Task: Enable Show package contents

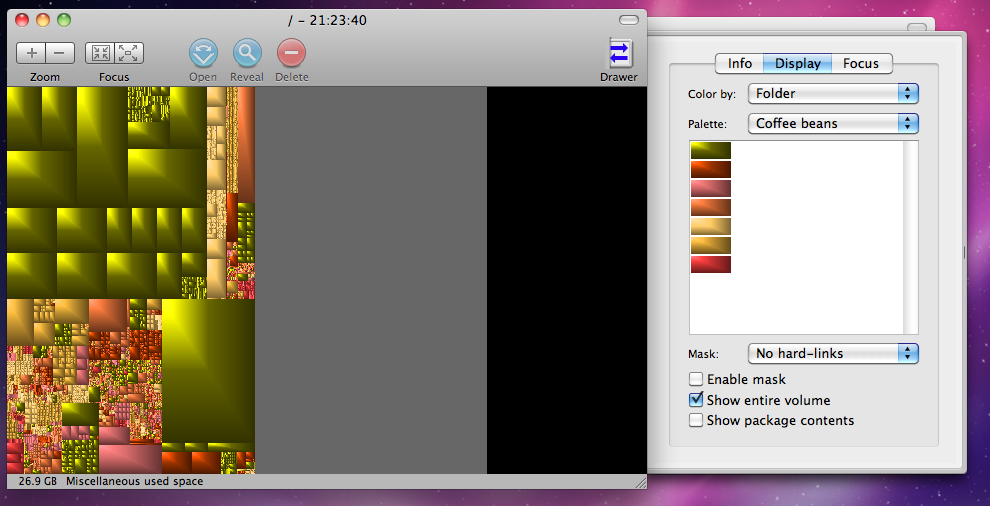Action: [696, 420]
